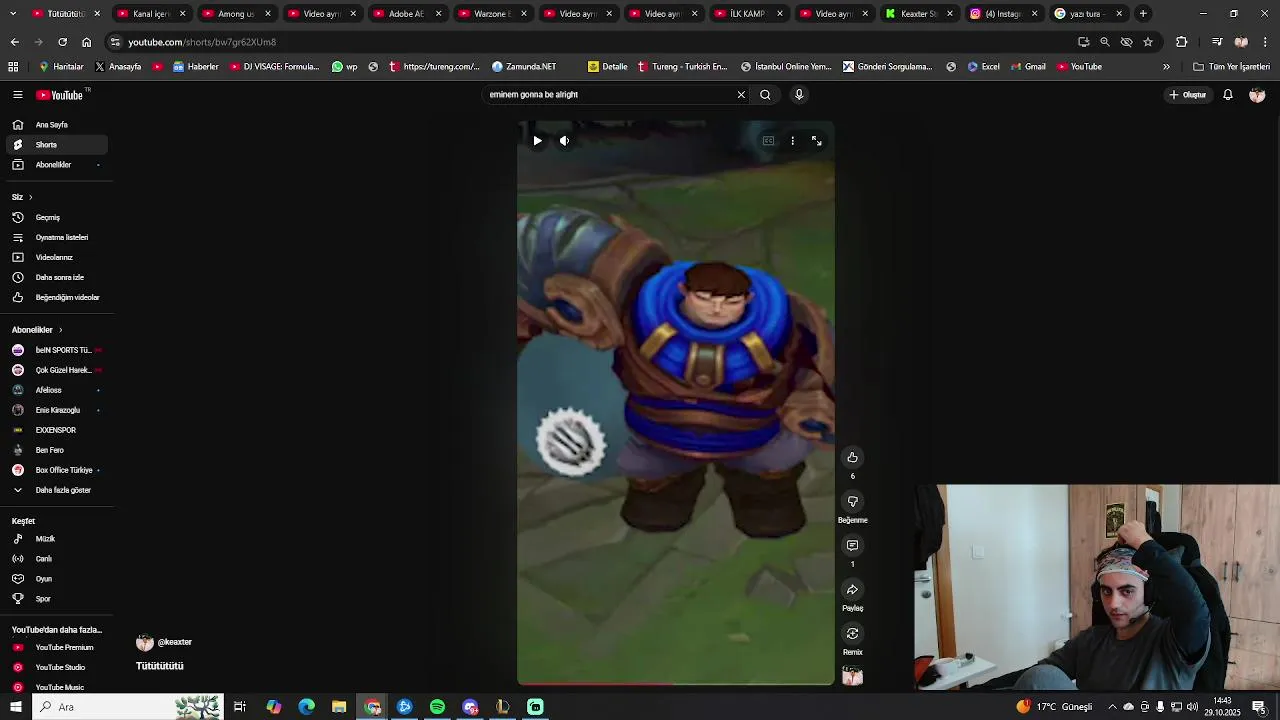Open the Shorts three-dot more options menu

(792, 141)
